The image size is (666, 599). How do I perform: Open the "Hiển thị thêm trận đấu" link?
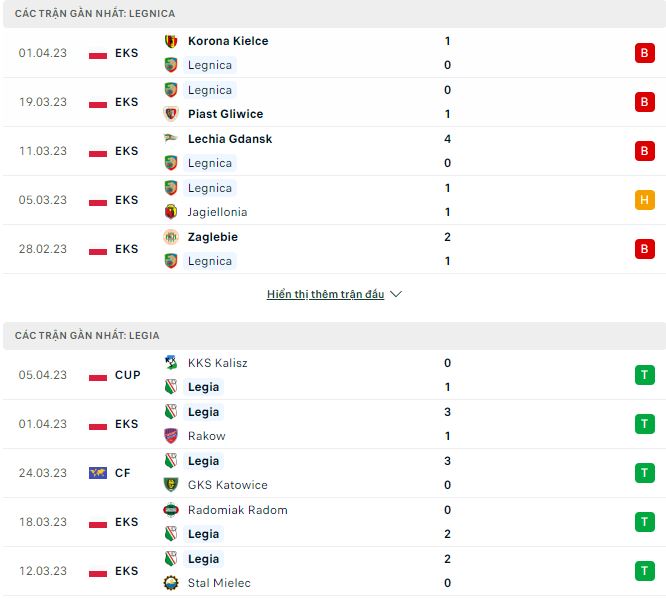coord(325,295)
